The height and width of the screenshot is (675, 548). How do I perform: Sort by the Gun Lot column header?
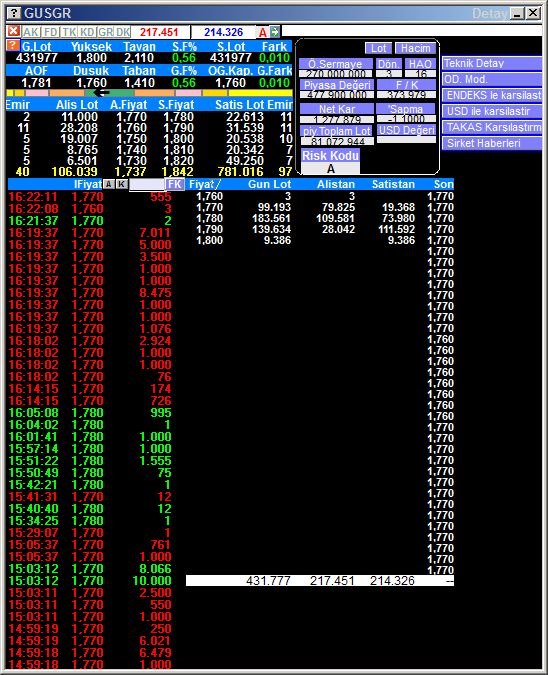pyautogui.click(x=269, y=184)
